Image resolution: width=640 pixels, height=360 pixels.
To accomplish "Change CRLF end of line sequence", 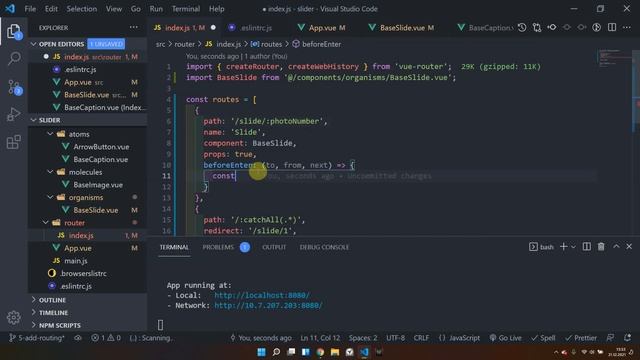I will [x=421, y=338].
